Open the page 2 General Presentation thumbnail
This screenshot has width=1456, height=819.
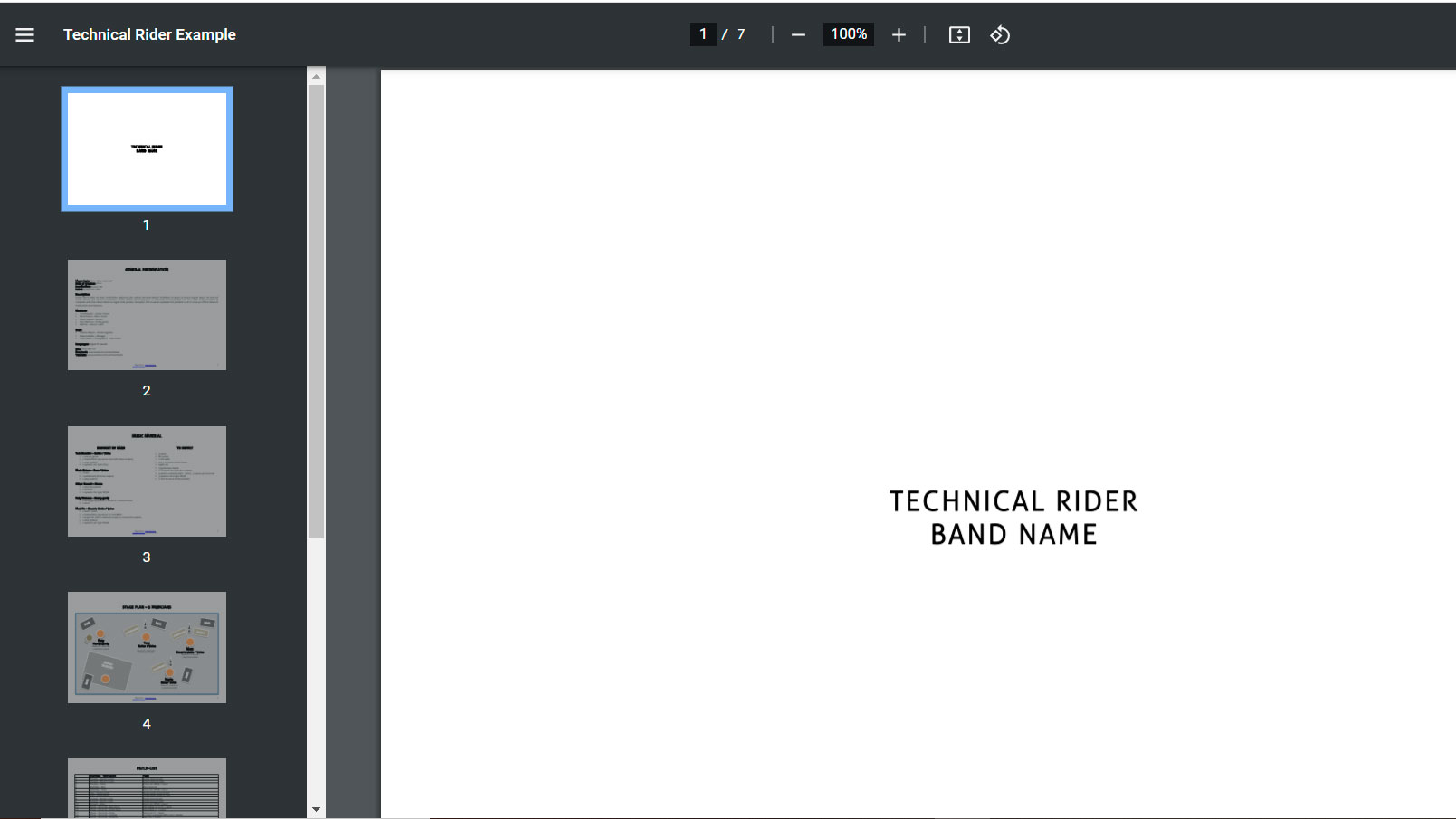coord(147,315)
